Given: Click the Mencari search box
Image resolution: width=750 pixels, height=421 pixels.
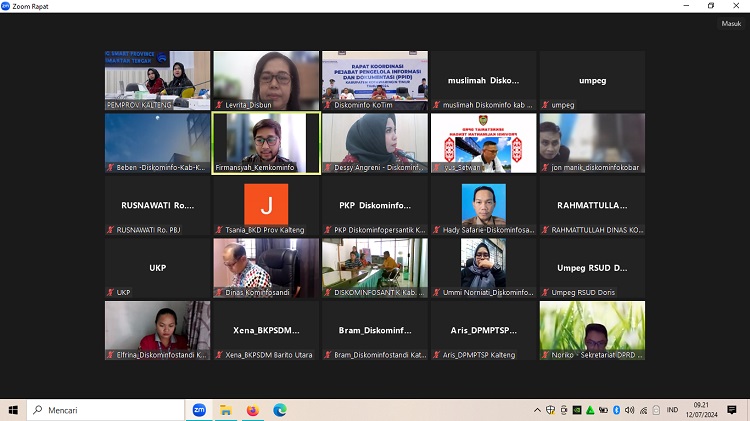Looking at the screenshot, I should tap(105, 410).
